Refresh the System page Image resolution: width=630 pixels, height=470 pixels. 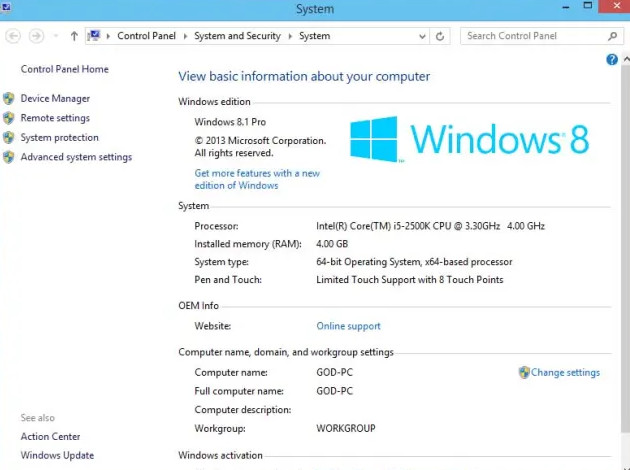pyautogui.click(x=440, y=36)
